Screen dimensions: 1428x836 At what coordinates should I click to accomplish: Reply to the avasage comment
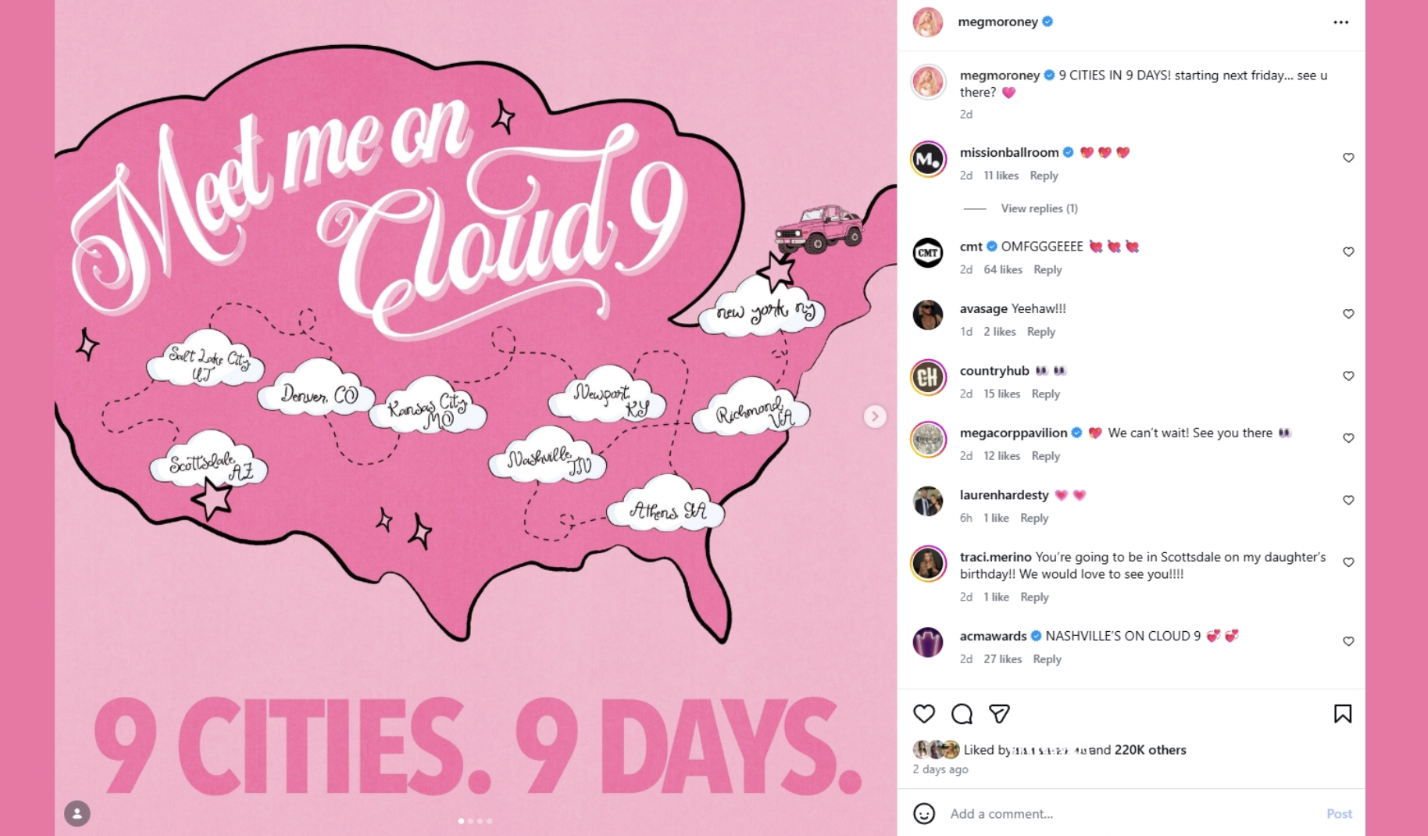(x=1041, y=332)
